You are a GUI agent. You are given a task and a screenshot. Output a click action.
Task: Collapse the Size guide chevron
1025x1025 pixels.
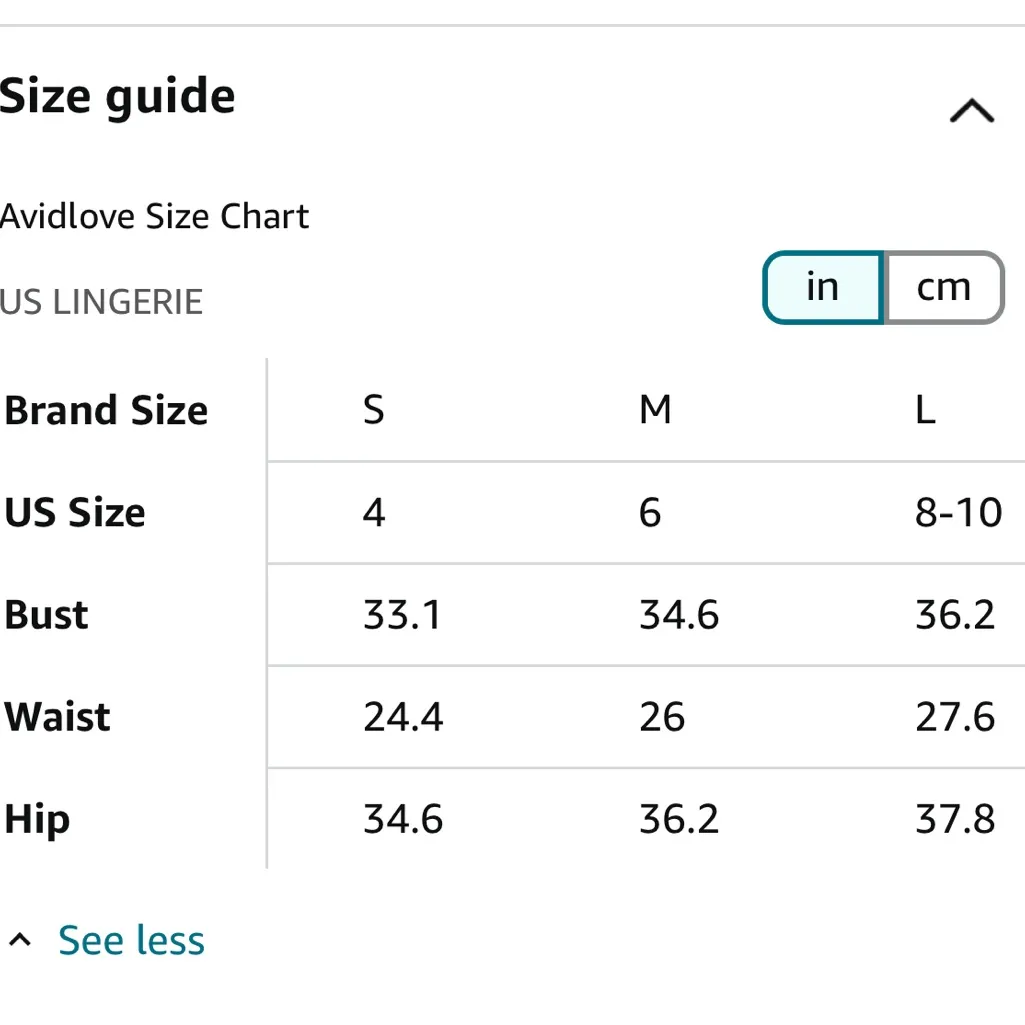971,110
